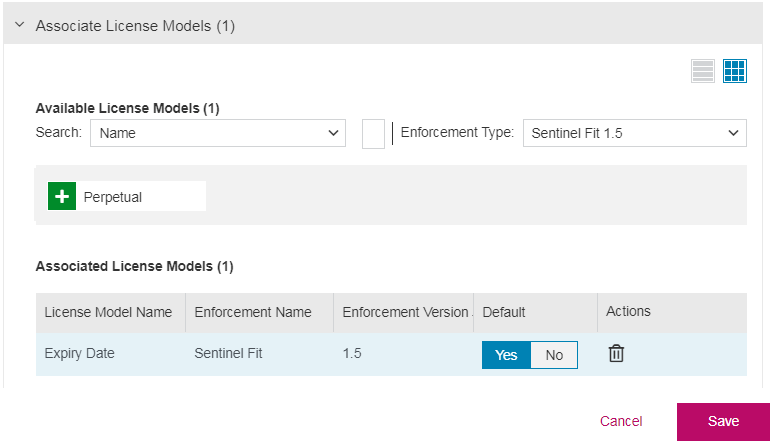Click the Sentinel Fit cell in the row
Viewport: 771px width, 442px height.
point(228,354)
